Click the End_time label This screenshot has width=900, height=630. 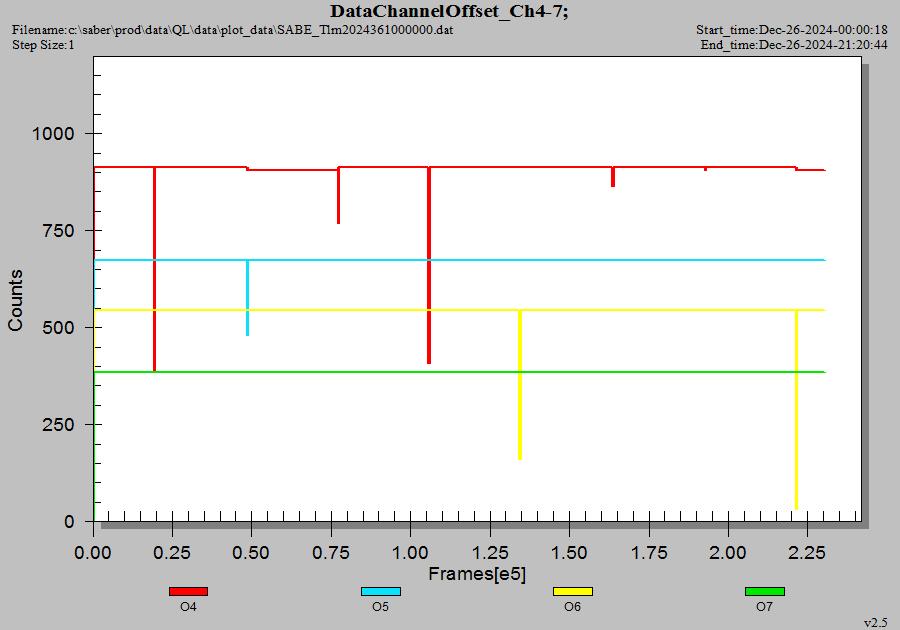[794, 45]
